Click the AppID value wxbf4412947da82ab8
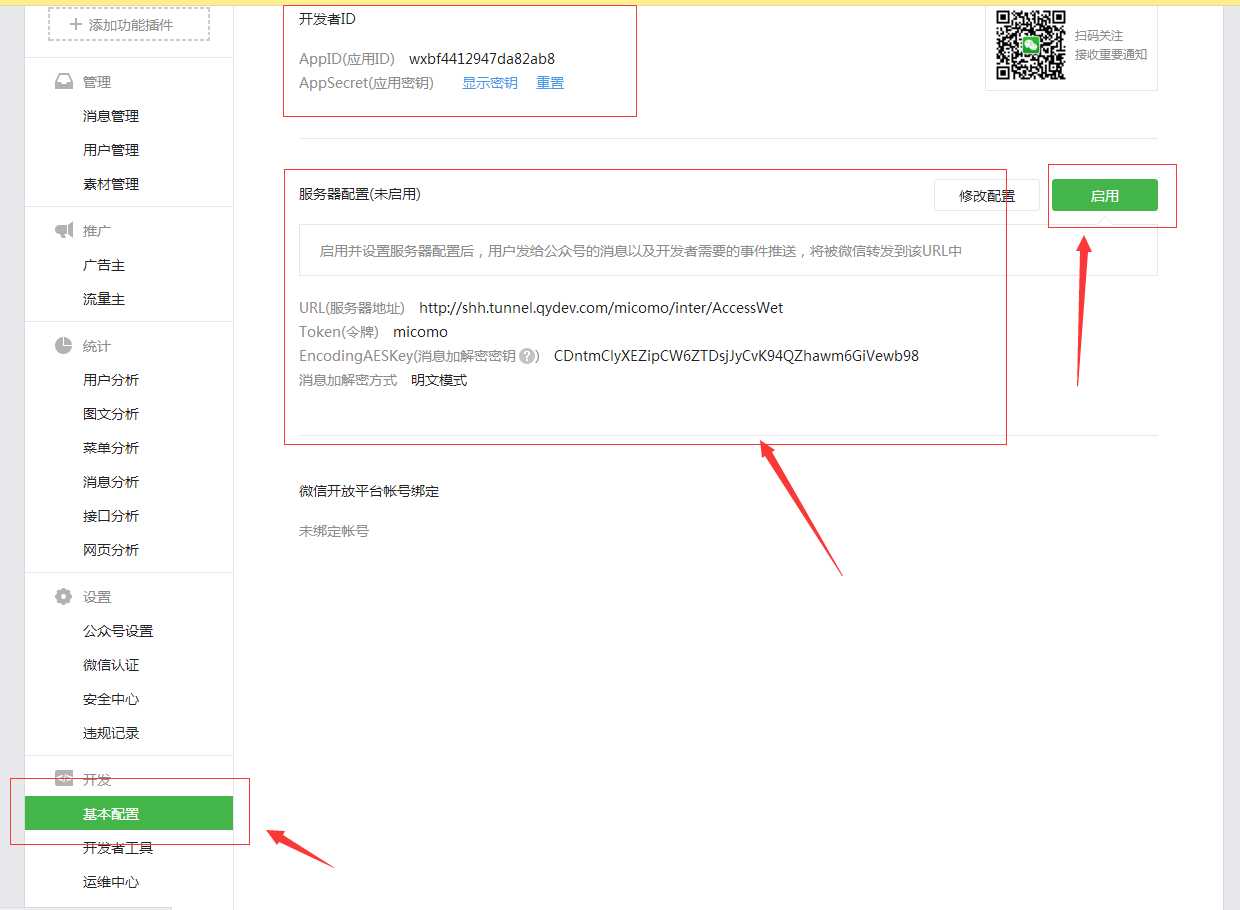 (x=482, y=59)
